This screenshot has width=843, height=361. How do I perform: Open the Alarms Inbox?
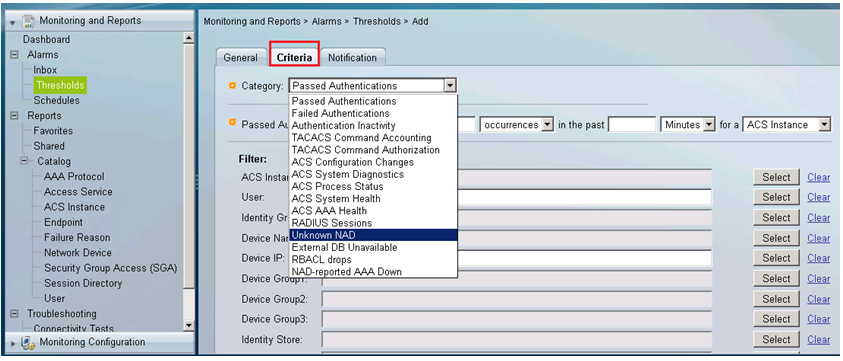(45, 70)
